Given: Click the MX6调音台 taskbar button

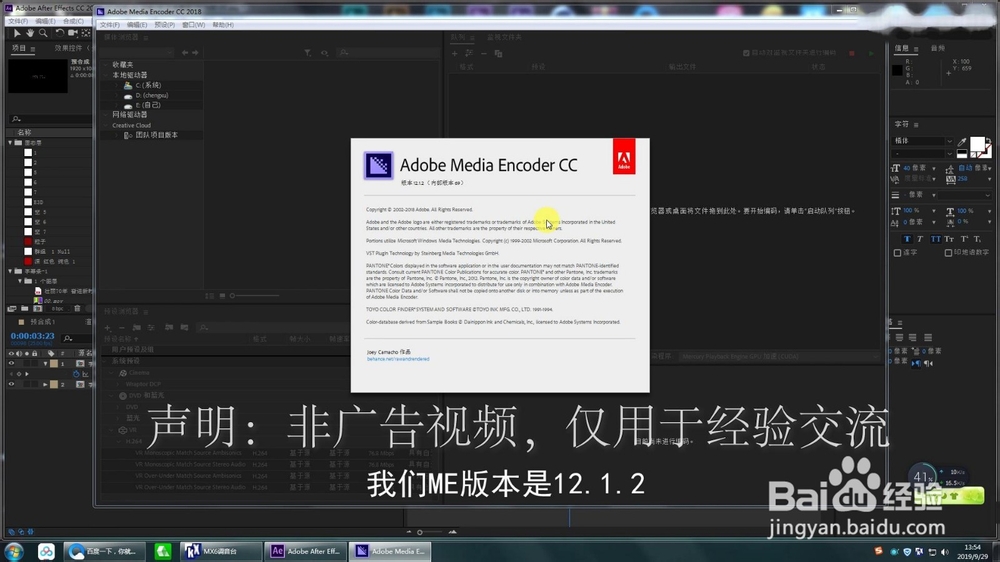Looking at the screenshot, I should [221, 551].
